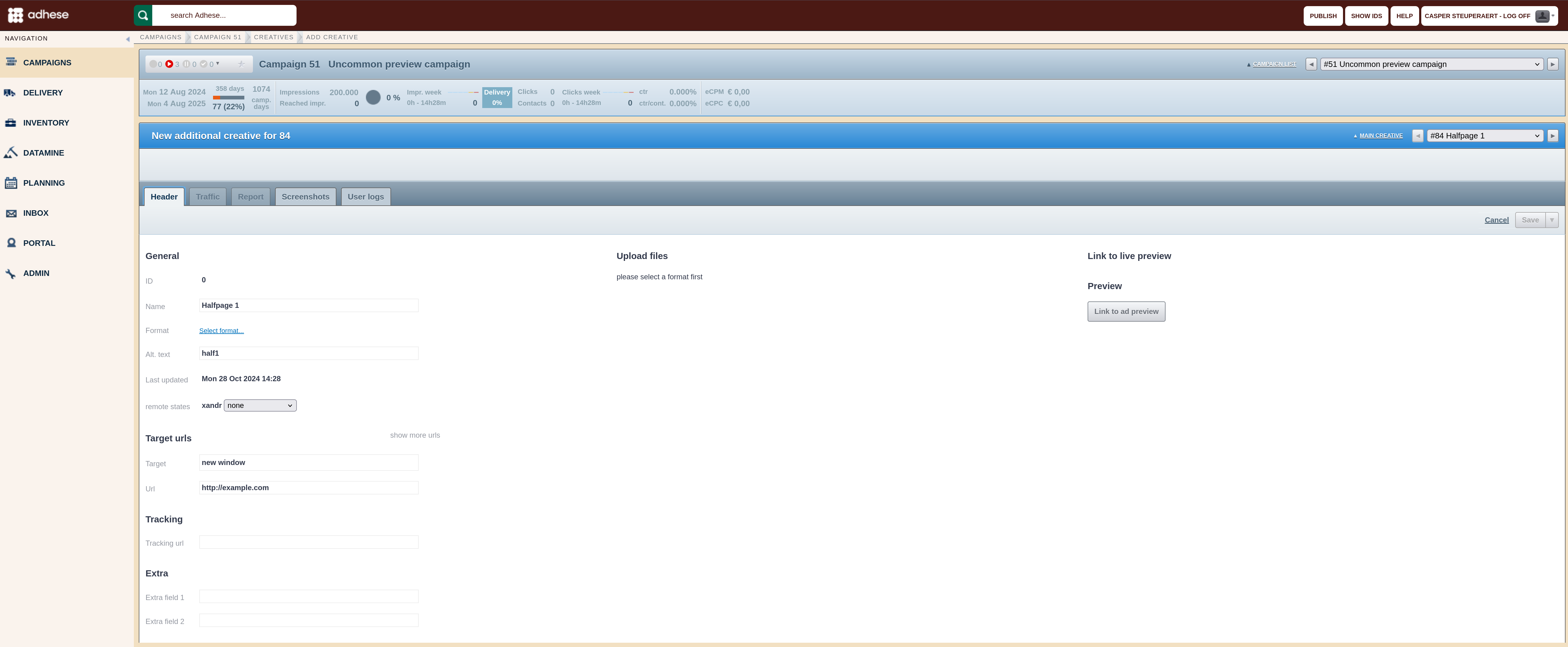Viewport: 1568px width, 647px height.
Task: Open the #84 Halfpage 1 creative dropdown
Action: click(1485, 136)
